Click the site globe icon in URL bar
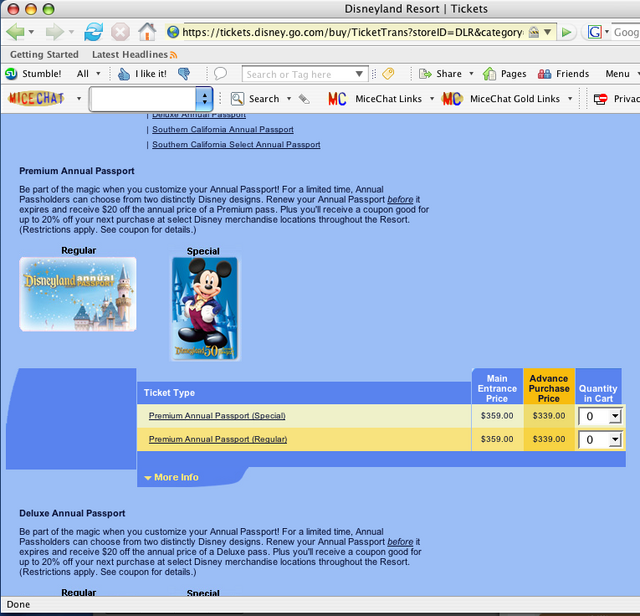Viewport: 640px width, 616px height. pyautogui.click(x=173, y=32)
